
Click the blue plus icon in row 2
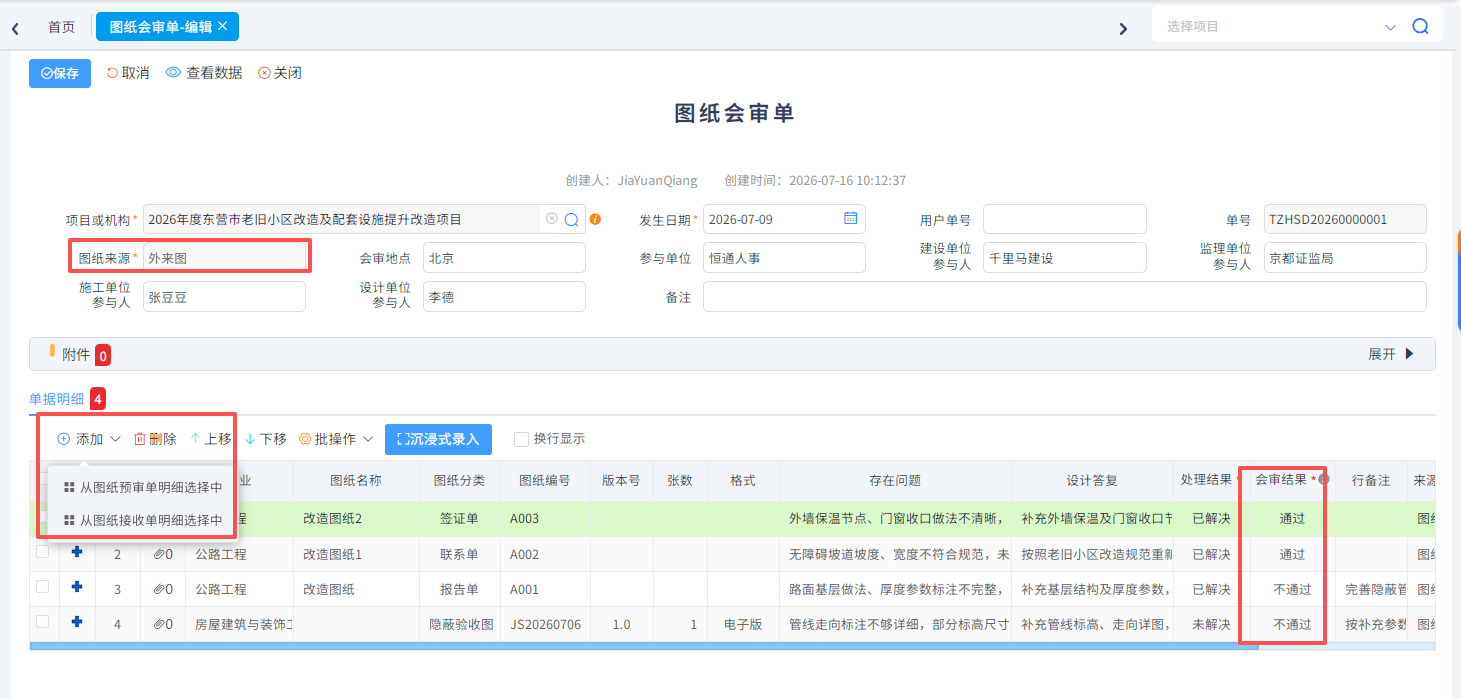click(77, 552)
